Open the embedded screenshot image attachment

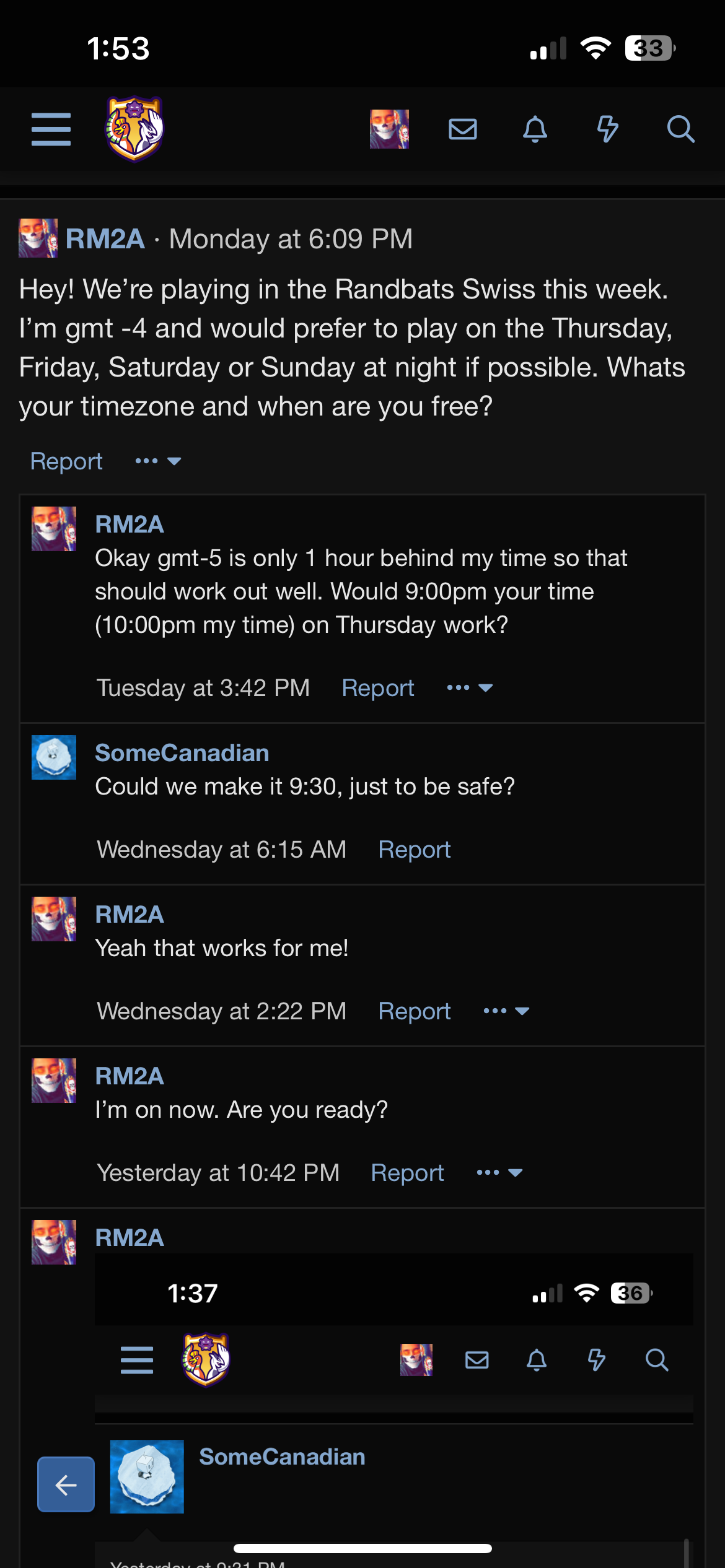click(x=393, y=1406)
